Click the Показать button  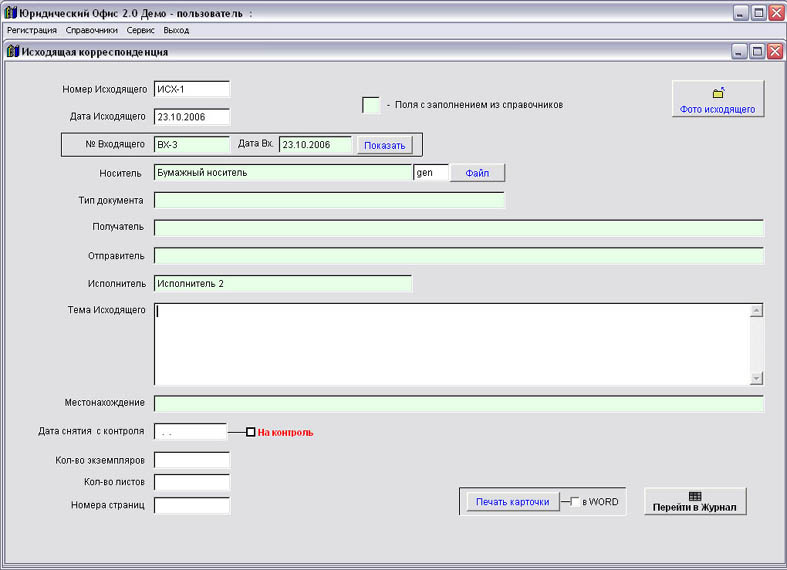(x=384, y=146)
